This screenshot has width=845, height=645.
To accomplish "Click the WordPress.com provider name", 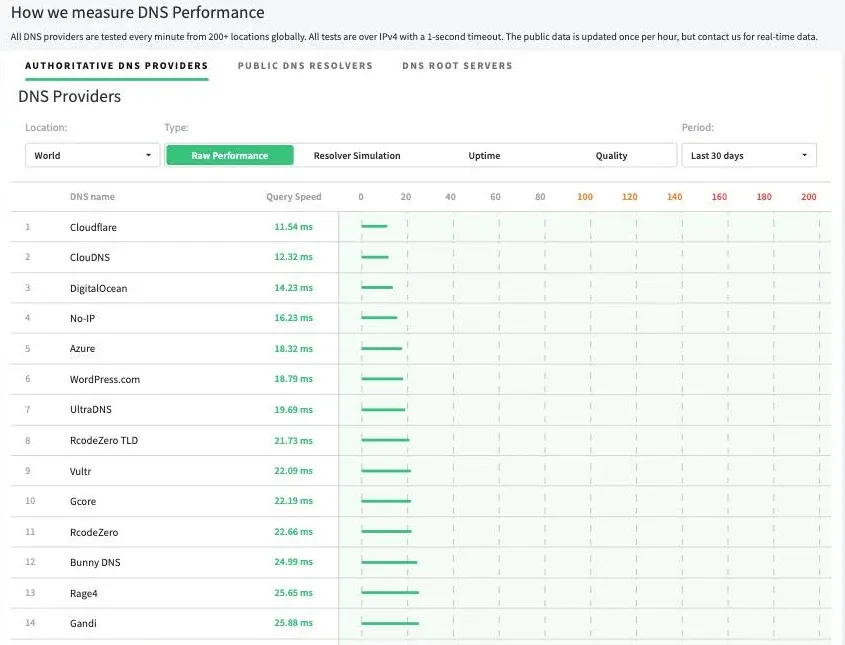I will click(x=105, y=379).
